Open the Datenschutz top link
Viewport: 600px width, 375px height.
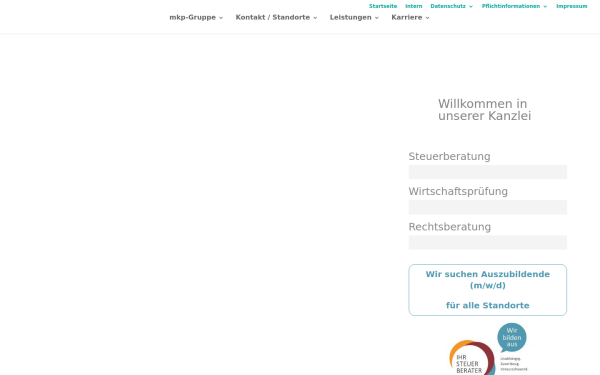[448, 6]
